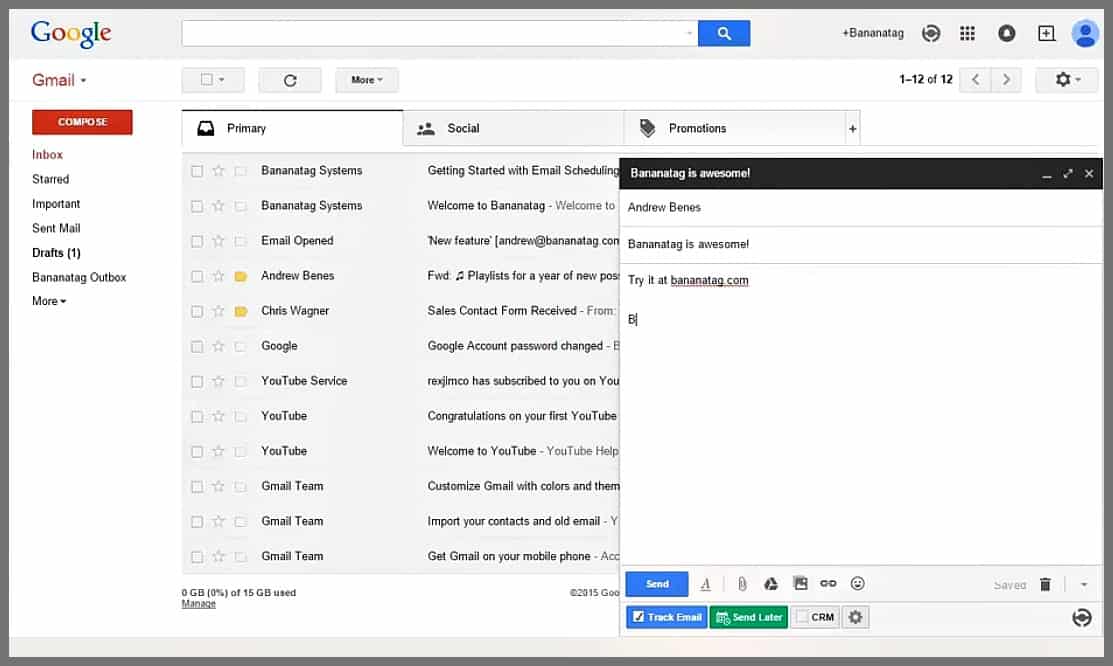Screen dimensions: 1113x666
Task: Click the Send Later button
Action: (x=748, y=617)
